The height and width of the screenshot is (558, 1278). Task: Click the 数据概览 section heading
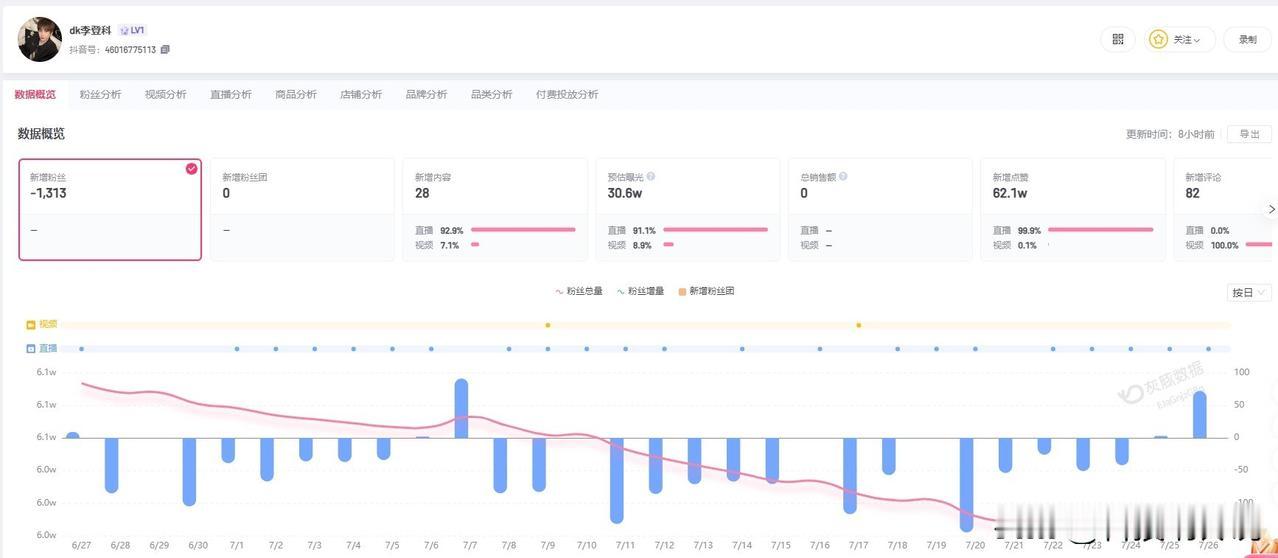click(x=41, y=133)
